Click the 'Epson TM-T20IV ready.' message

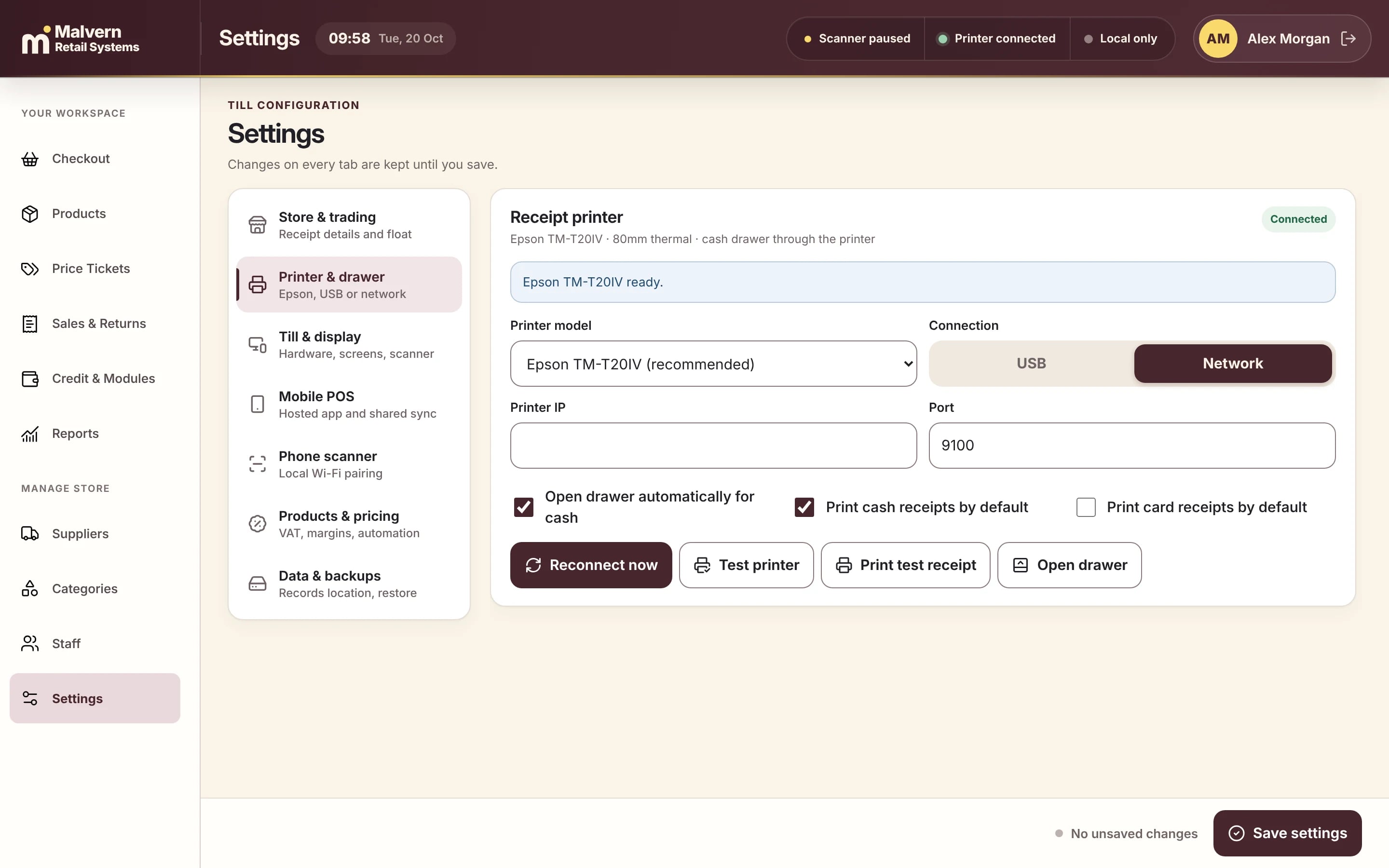pyautogui.click(x=922, y=282)
